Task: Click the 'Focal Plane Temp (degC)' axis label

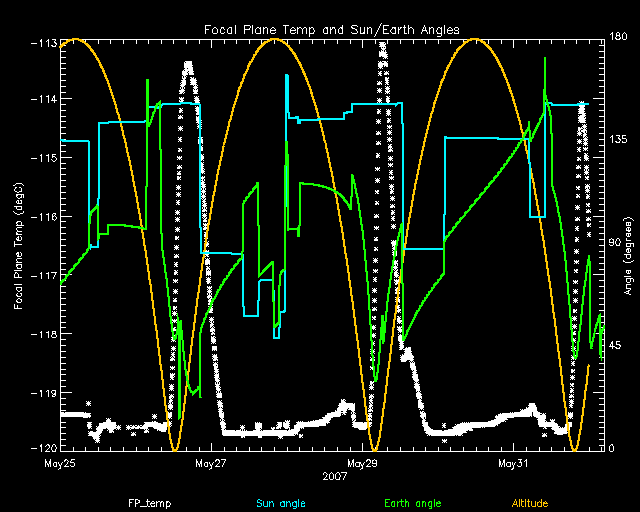Action: (19, 242)
